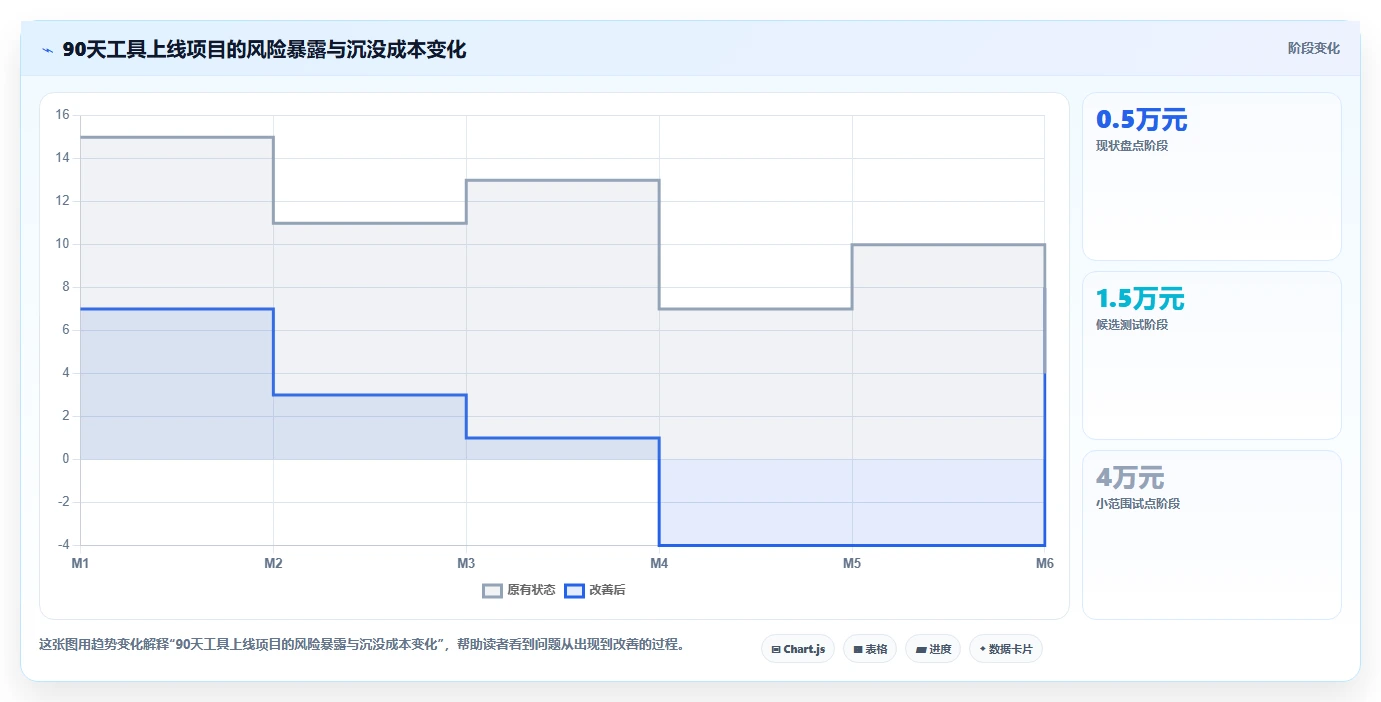Click the M4 x-axis label
The image size is (1381, 702).
point(659,563)
